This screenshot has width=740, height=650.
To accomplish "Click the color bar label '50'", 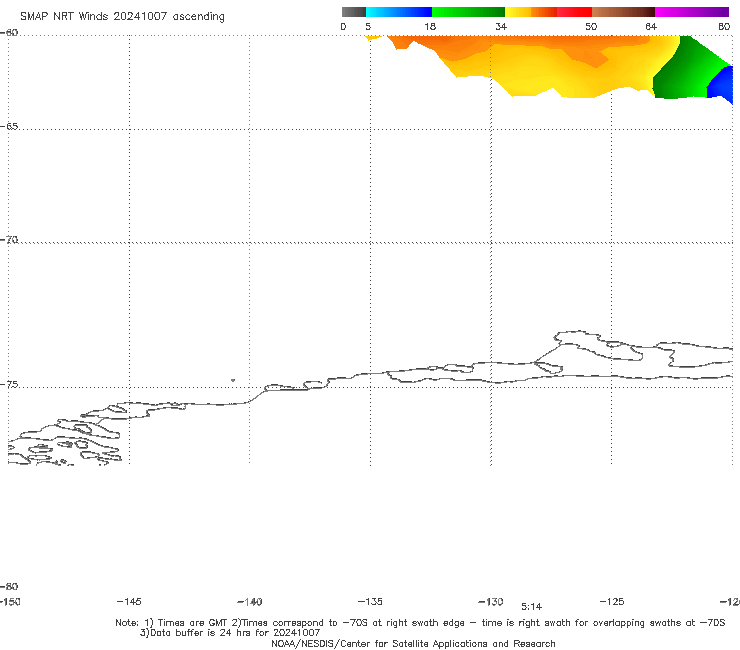I will tap(591, 27).
